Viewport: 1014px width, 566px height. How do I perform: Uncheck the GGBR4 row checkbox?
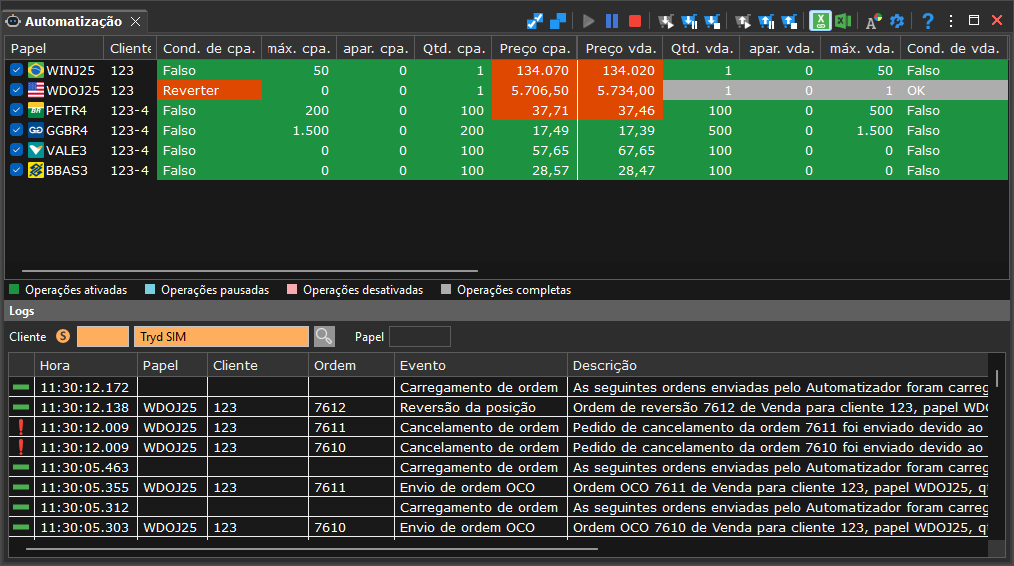coord(17,130)
